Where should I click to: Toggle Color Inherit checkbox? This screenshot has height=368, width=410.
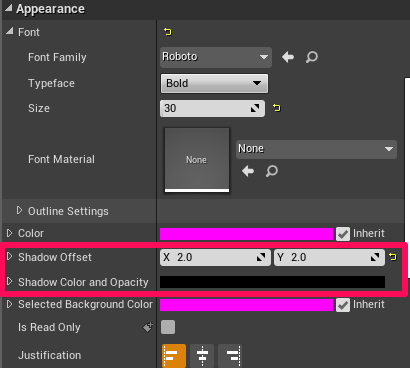pyautogui.click(x=343, y=234)
